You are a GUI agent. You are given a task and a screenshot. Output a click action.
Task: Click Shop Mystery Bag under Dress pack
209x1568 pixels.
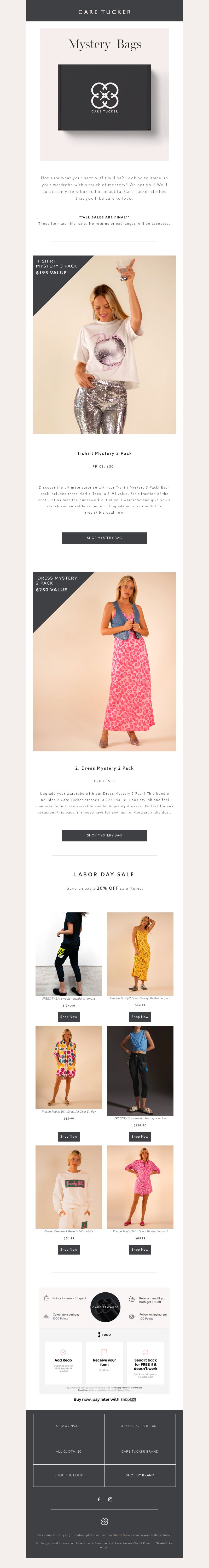[104, 835]
